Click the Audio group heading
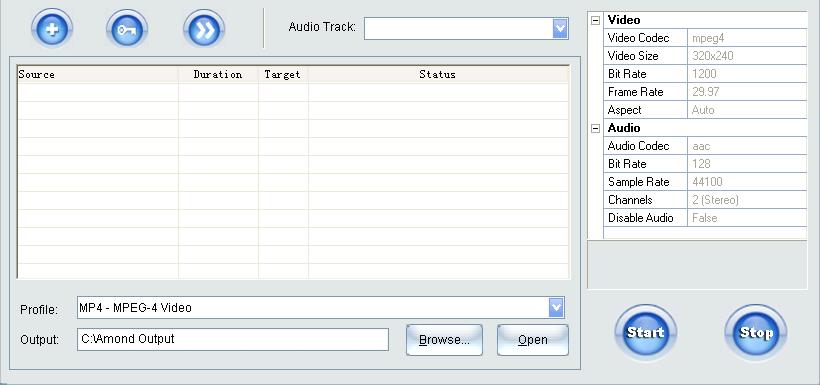 [624, 128]
